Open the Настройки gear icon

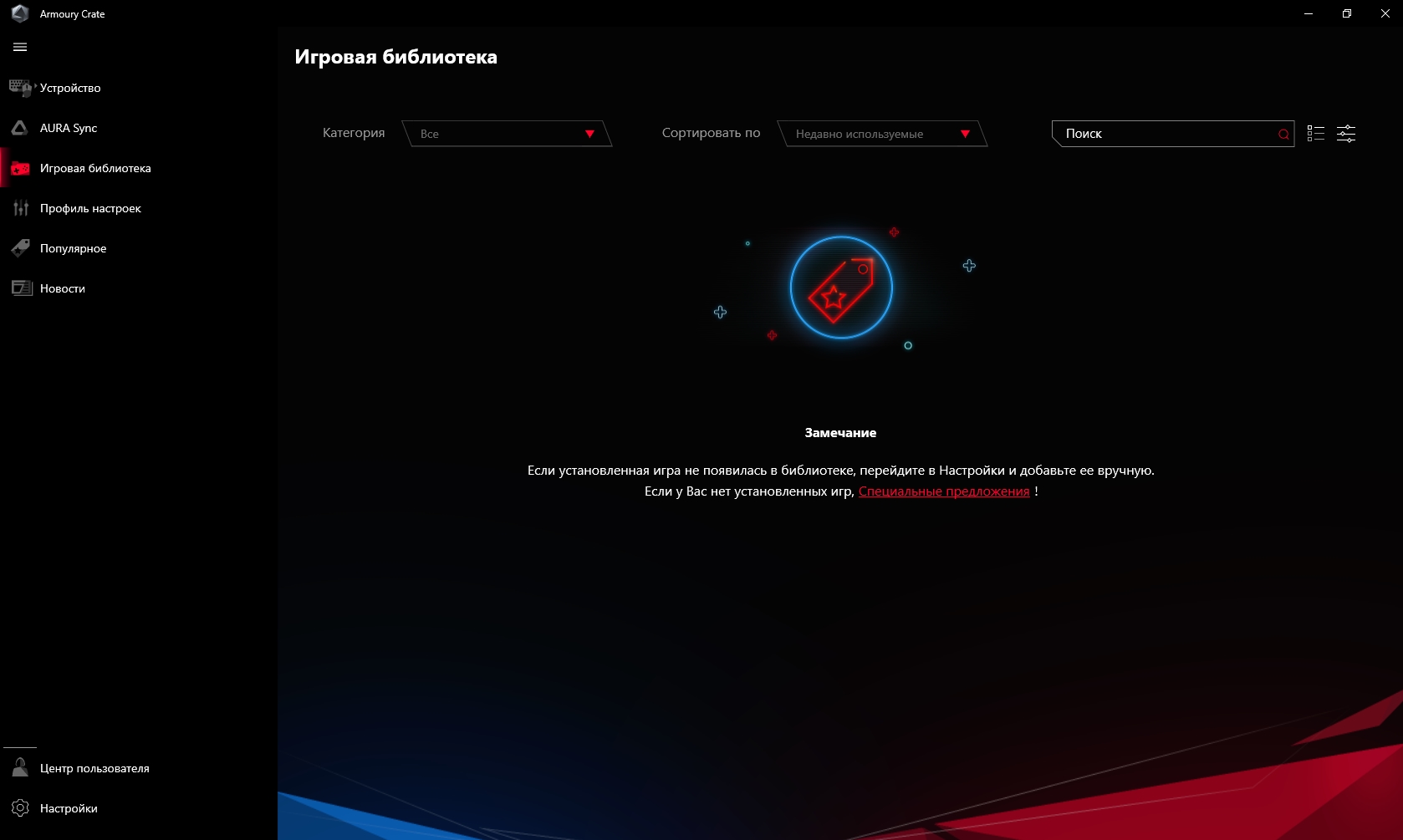(20, 807)
